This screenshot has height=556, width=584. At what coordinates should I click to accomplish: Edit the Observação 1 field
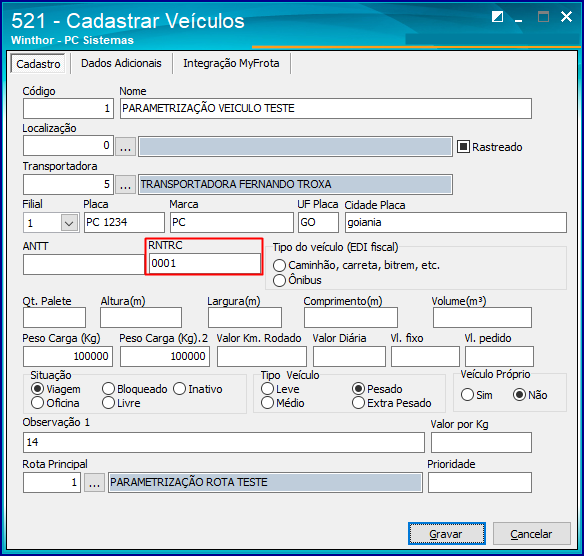click(x=223, y=442)
